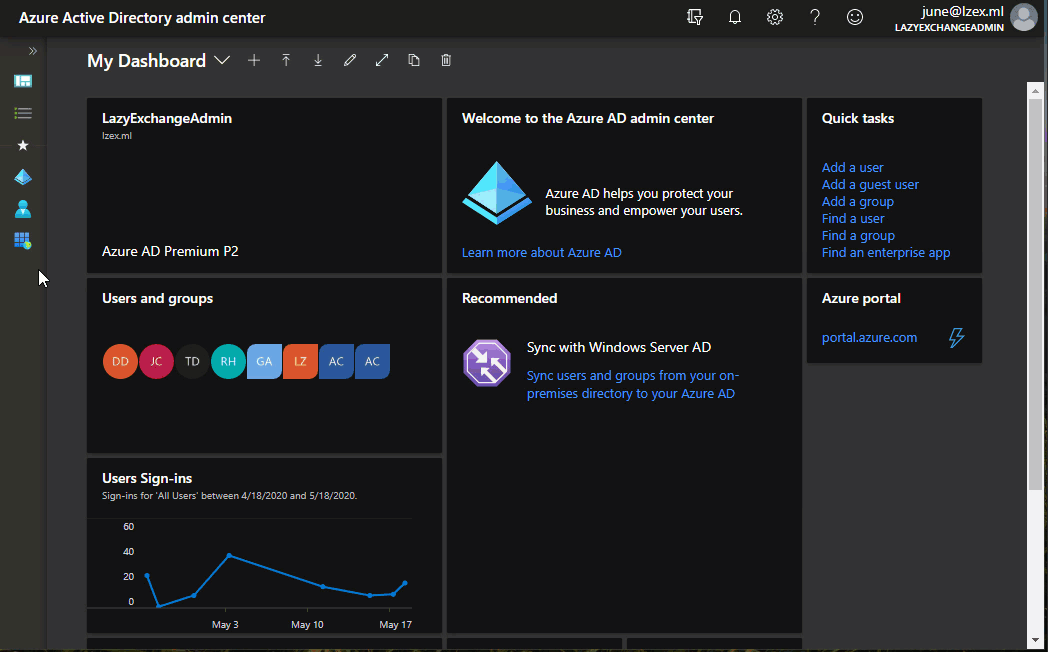The width and height of the screenshot is (1048, 652).
Task: Open the help question mark menu
Action: [815, 17]
